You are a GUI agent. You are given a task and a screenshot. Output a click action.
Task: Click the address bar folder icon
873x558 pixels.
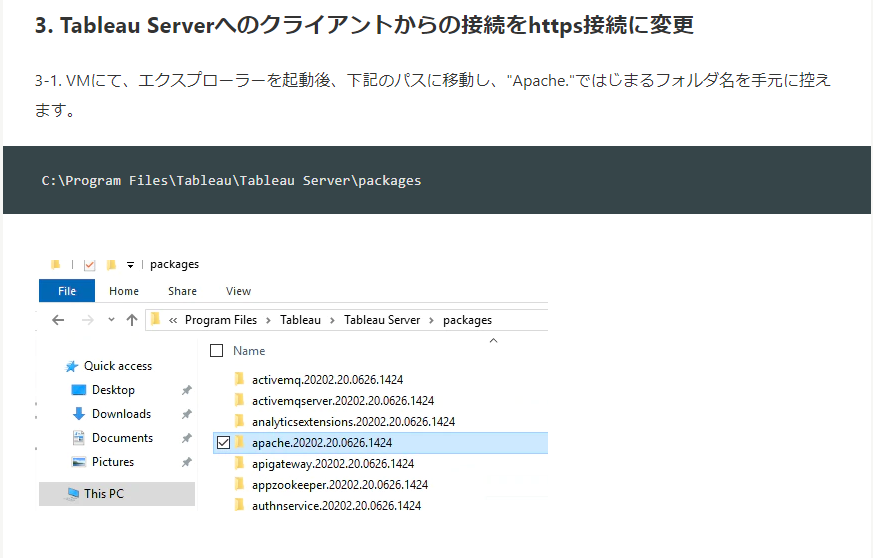coord(155,319)
